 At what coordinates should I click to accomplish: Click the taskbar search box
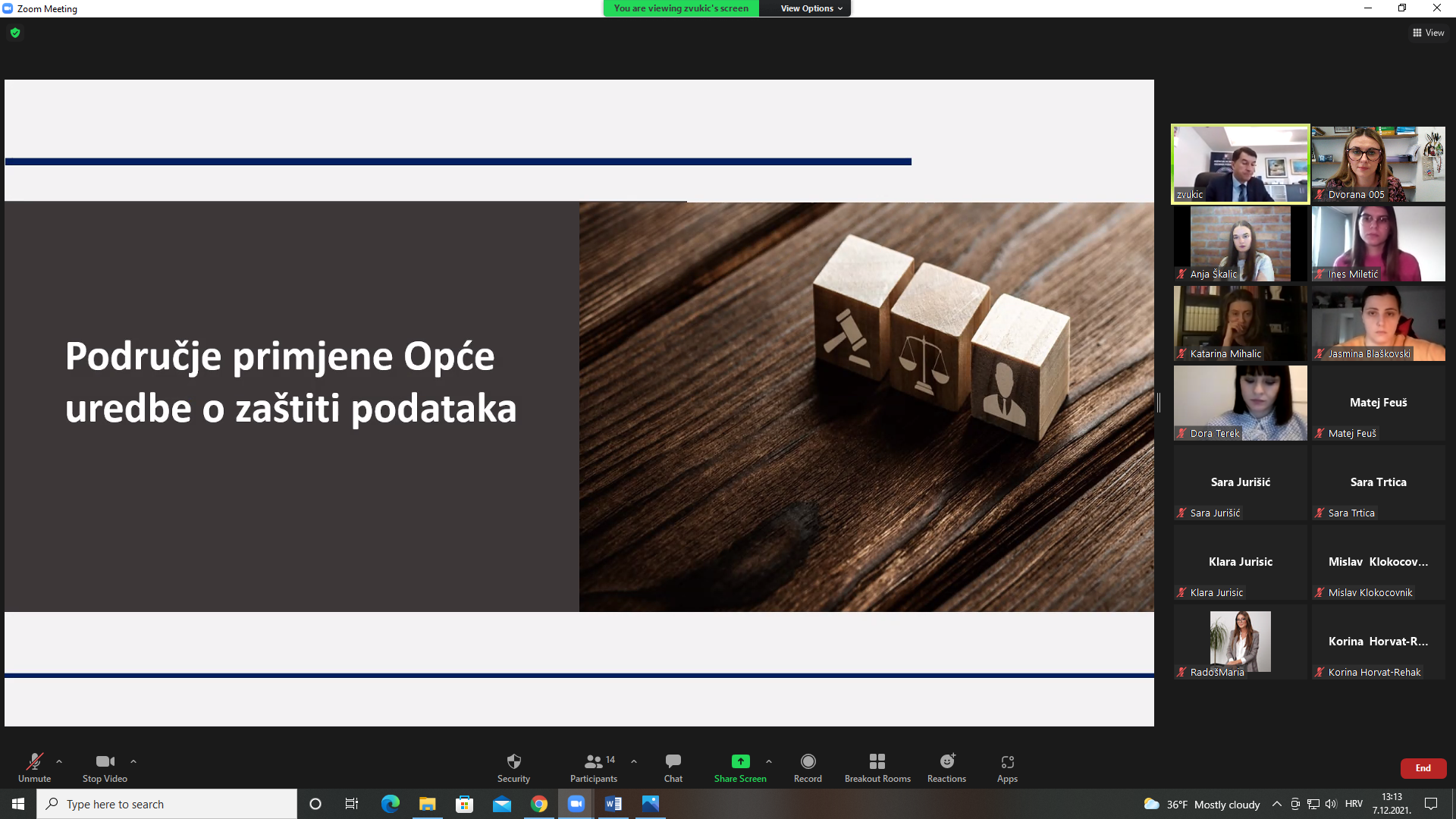click(167, 804)
